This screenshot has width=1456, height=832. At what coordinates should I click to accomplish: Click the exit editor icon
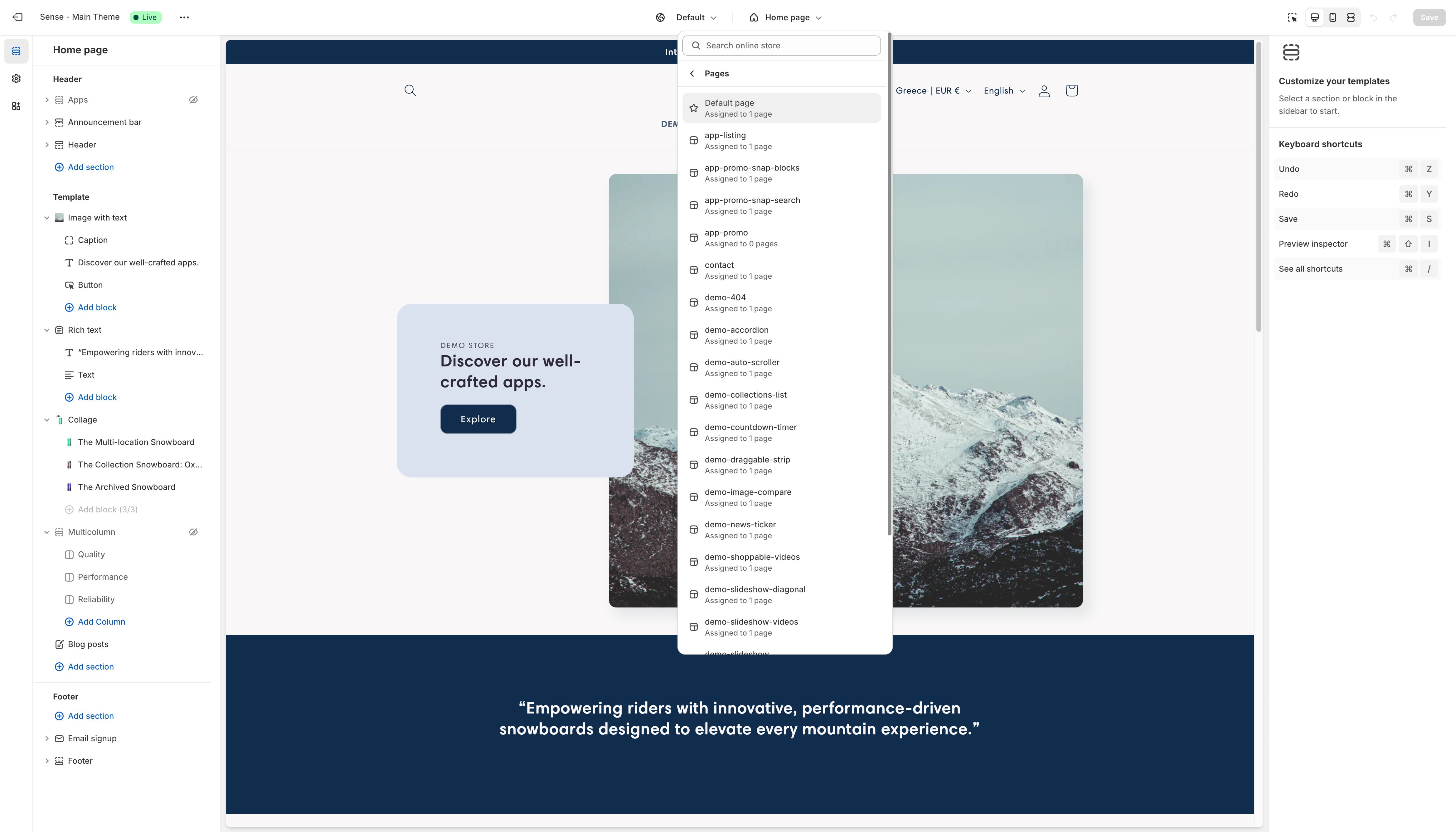pos(18,17)
